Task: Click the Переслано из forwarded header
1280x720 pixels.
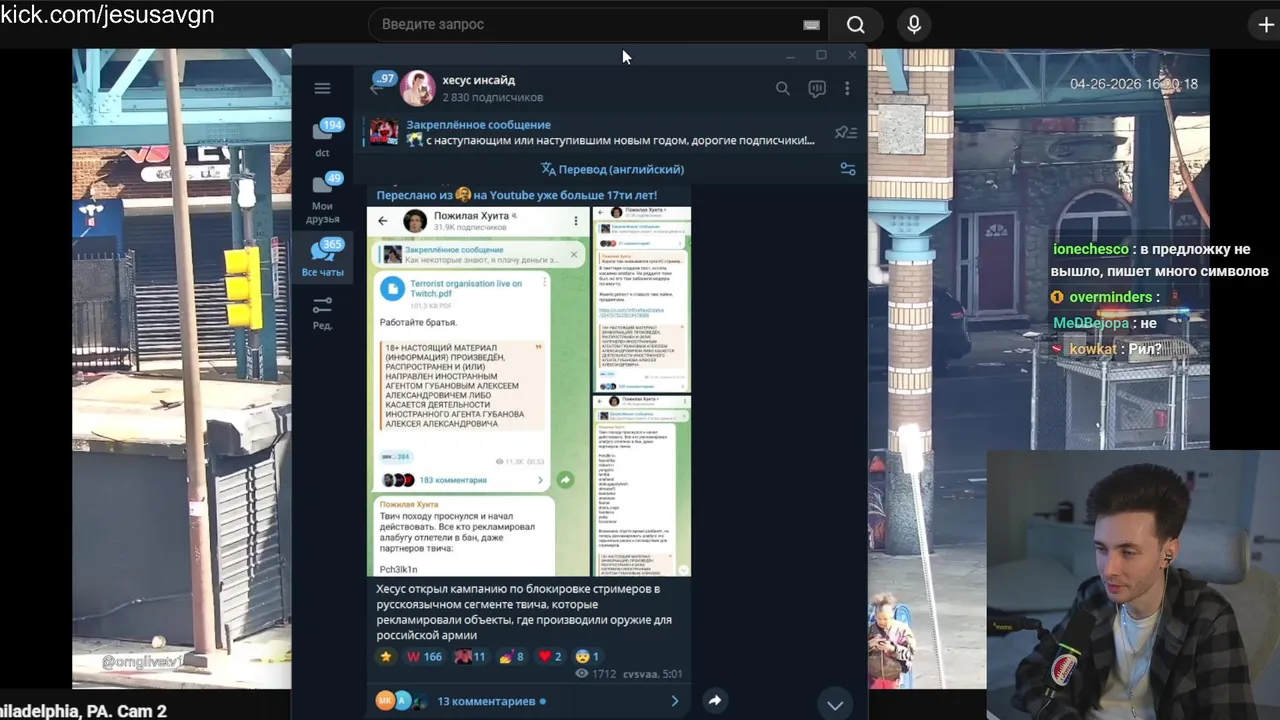Action: pos(516,195)
